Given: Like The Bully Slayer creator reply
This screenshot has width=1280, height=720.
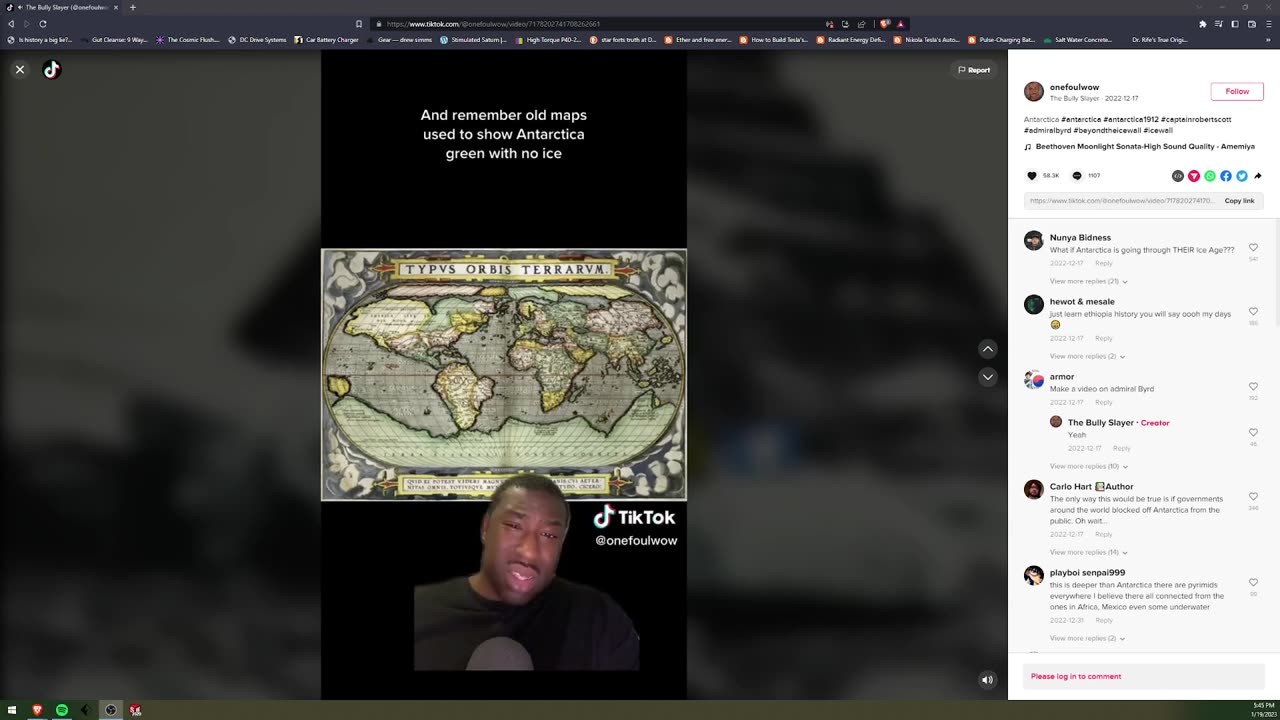Looking at the screenshot, I should (1253, 433).
